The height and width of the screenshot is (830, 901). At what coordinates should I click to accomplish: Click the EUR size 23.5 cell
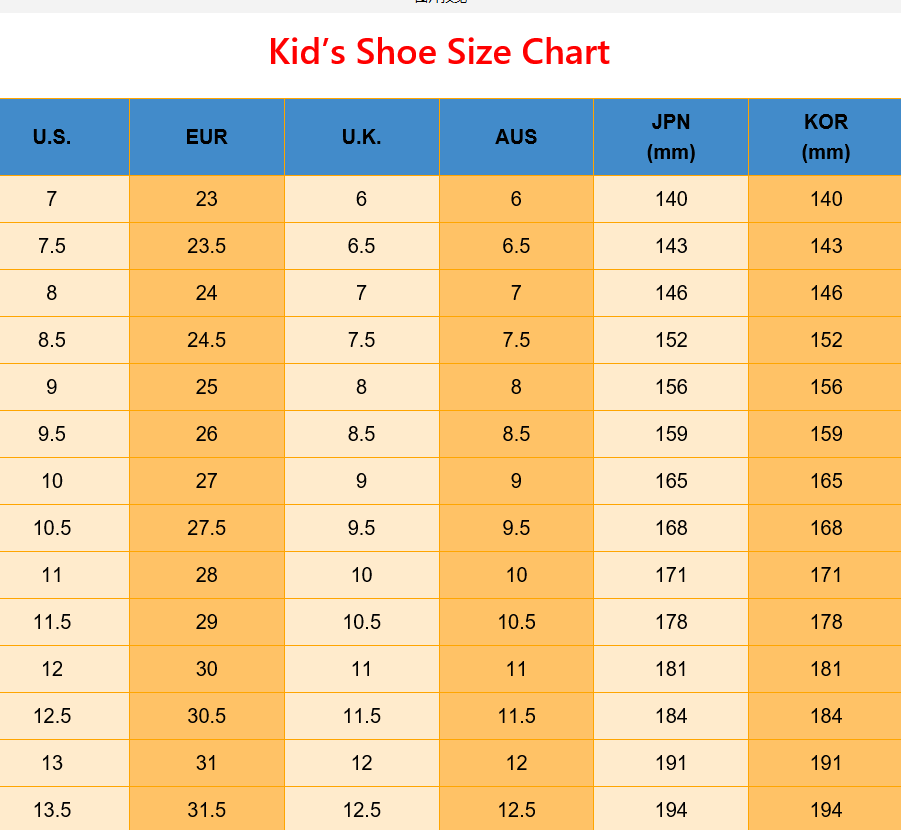pos(207,246)
